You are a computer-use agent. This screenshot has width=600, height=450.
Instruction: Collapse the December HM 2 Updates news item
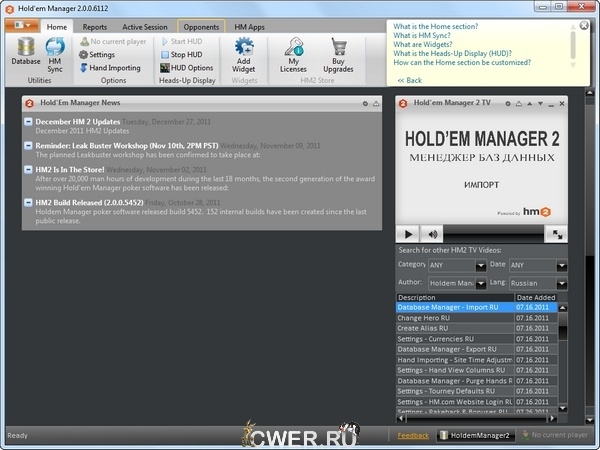[x=29, y=122]
